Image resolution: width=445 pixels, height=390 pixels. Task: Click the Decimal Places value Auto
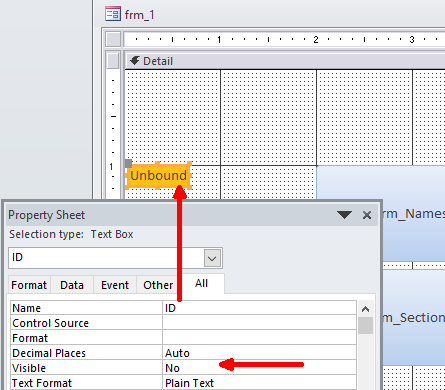(259, 353)
